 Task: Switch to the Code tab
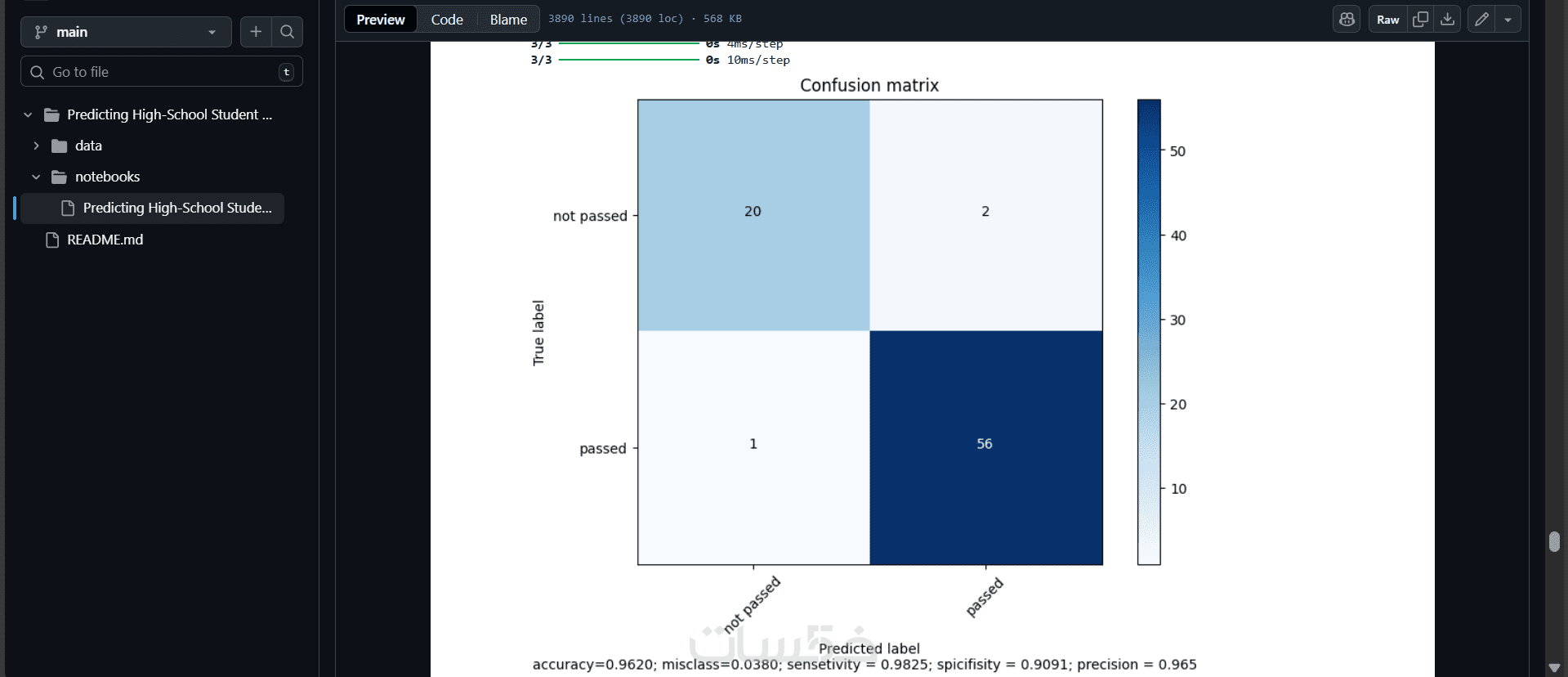tap(447, 20)
